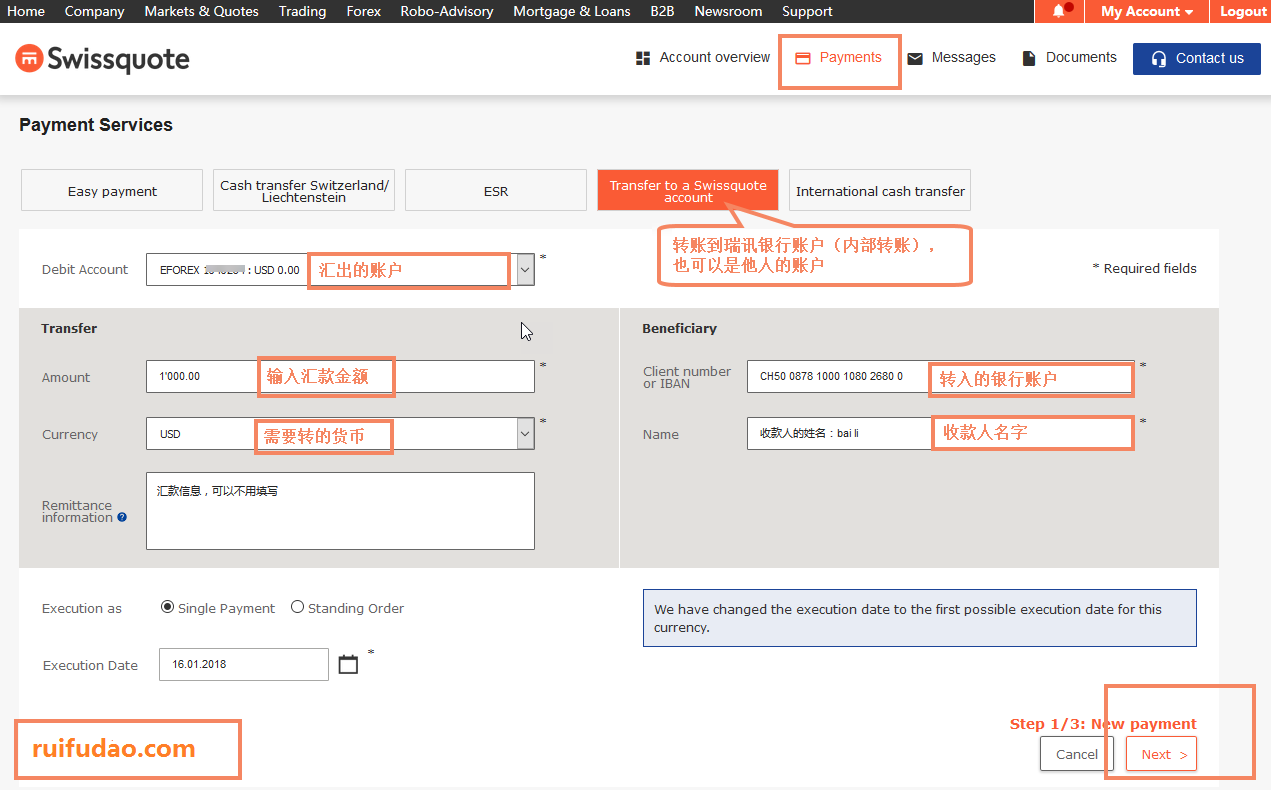
Task: Click the Beneficiary section heading
Action: coord(680,328)
